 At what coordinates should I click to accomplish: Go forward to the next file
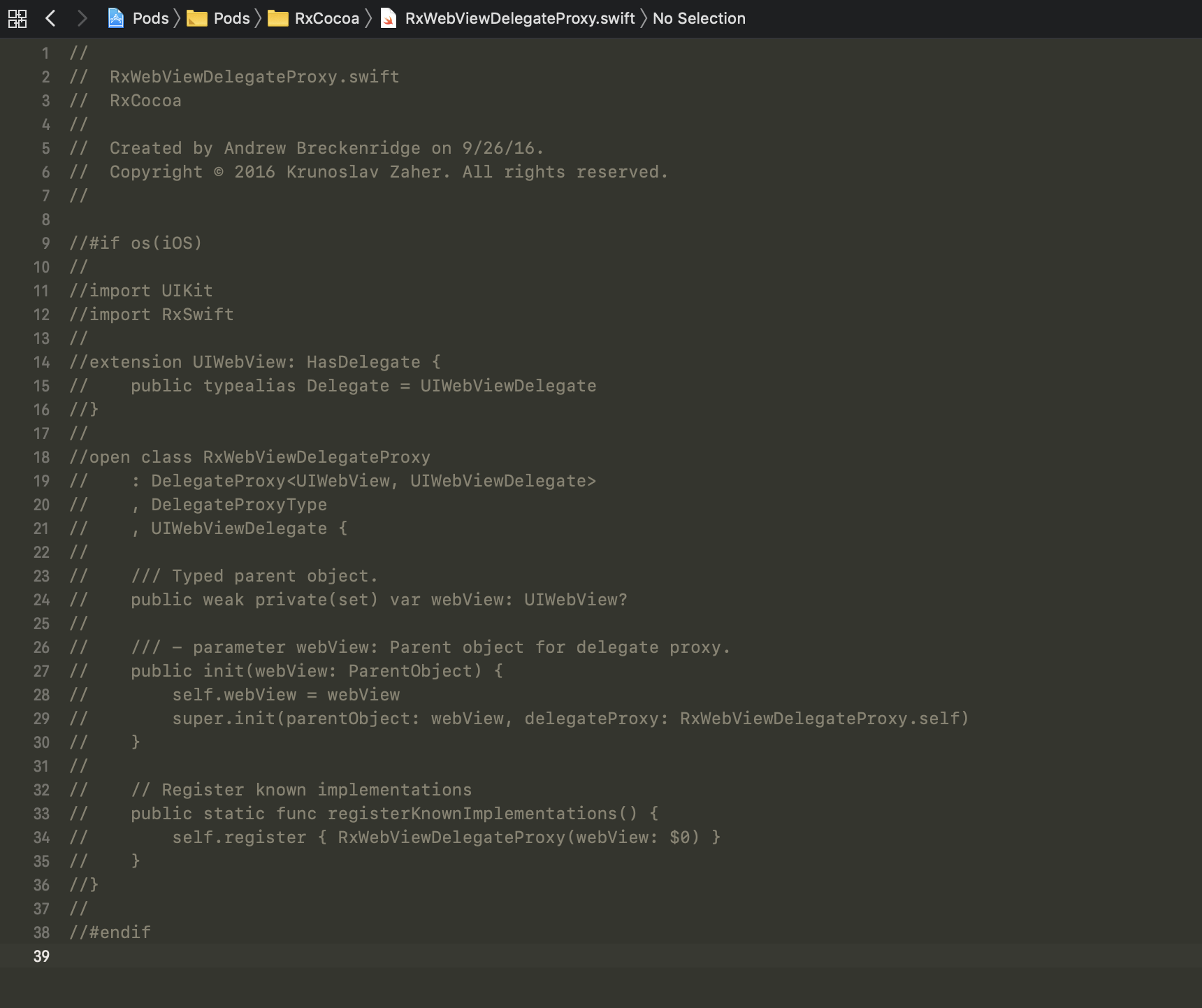coord(82,18)
